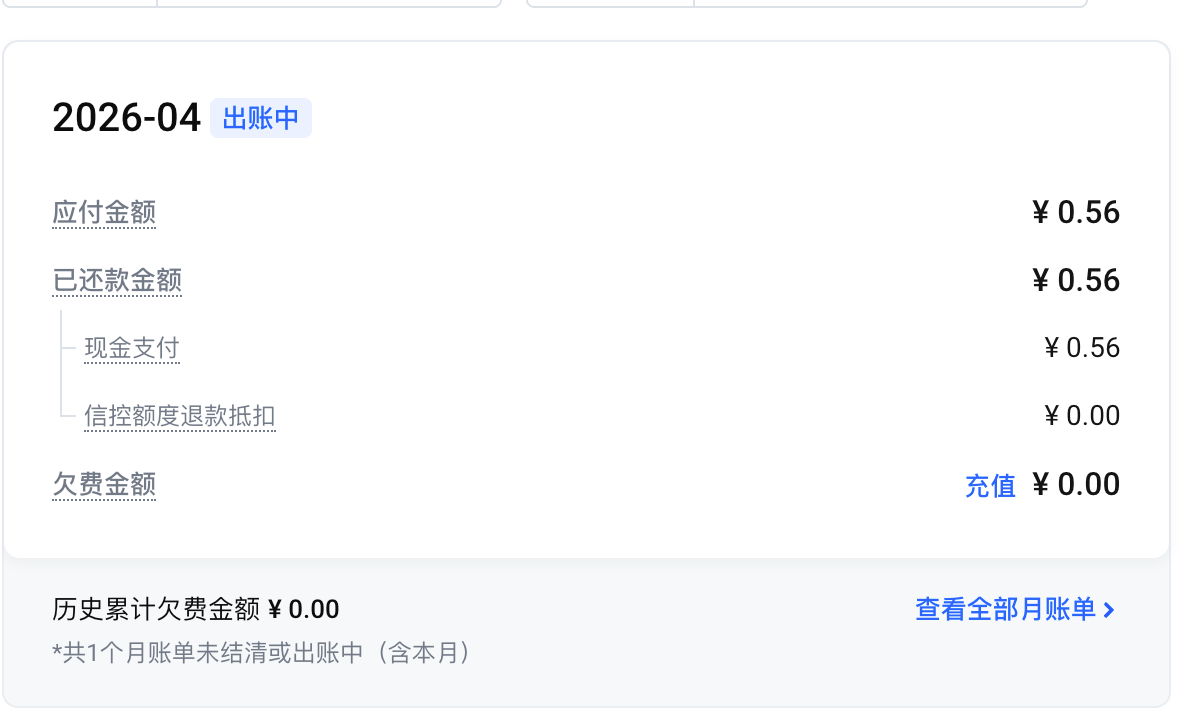Select the 2026-04 billing month heading
1184x722 pixels.
coord(126,117)
